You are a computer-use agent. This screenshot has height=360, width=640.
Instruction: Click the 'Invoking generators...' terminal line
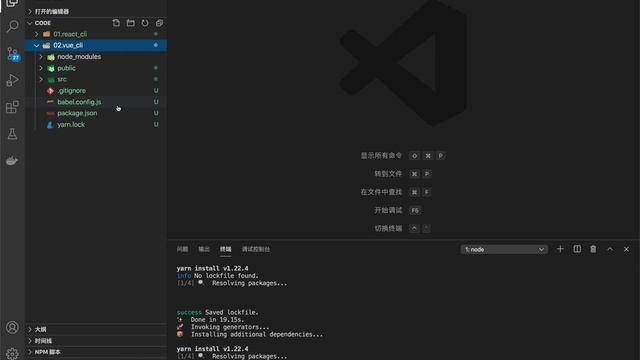223,327
